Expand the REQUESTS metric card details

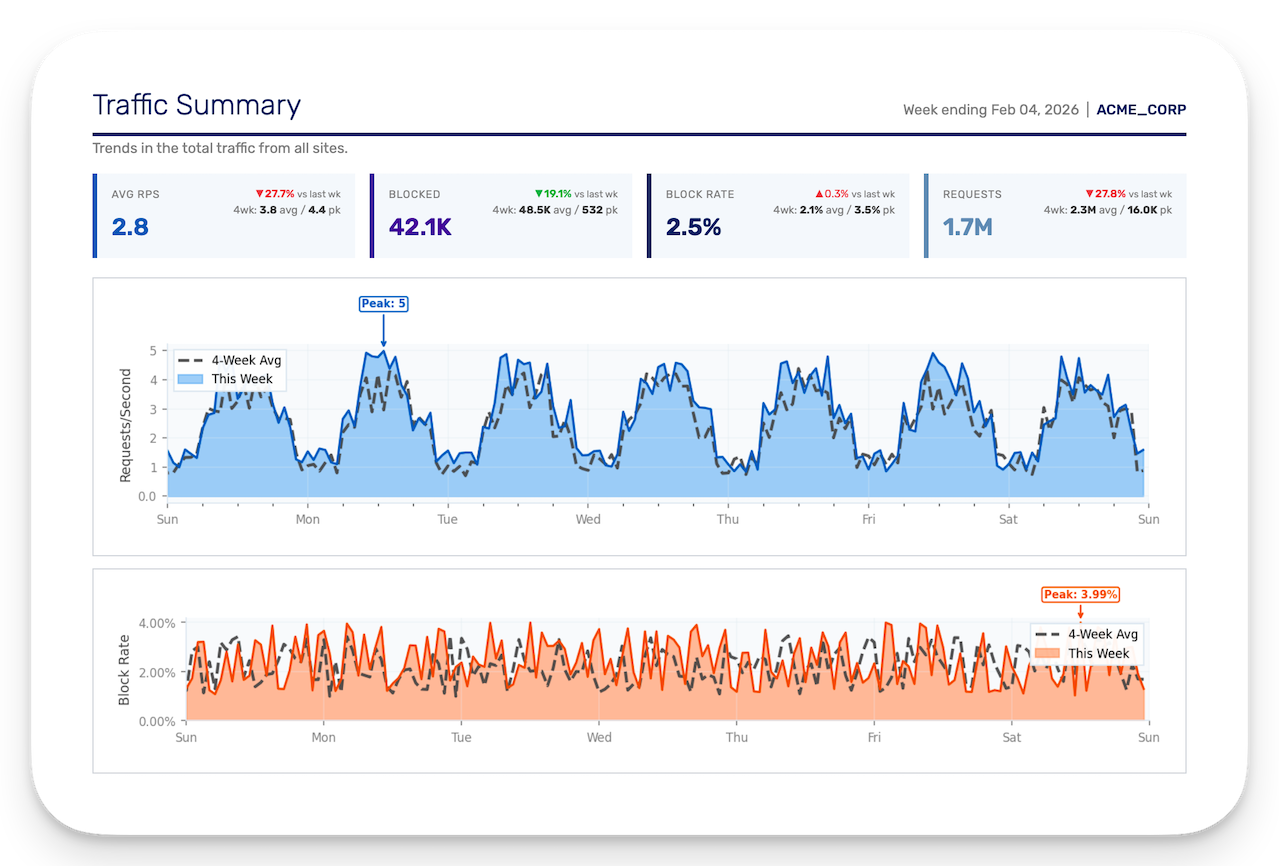pos(1056,215)
